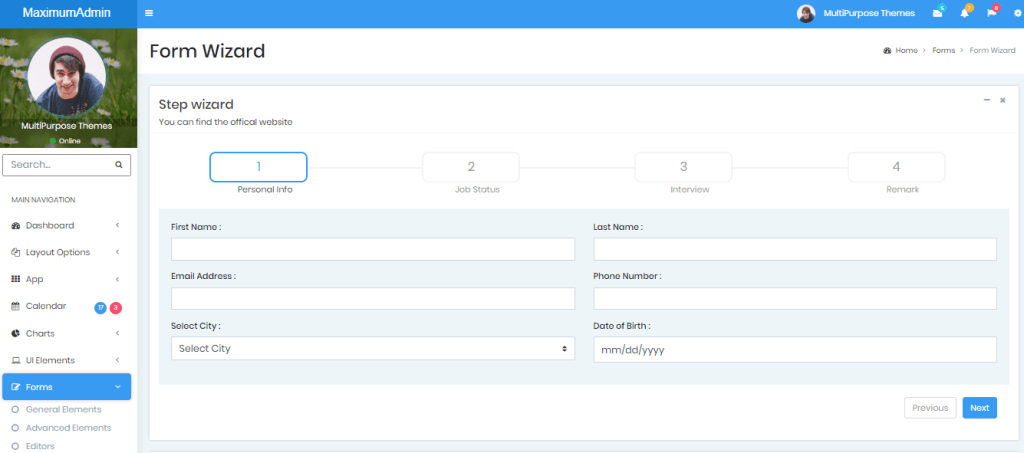Click the search magnifier icon
The image size is (1024, 453).
[x=119, y=165]
